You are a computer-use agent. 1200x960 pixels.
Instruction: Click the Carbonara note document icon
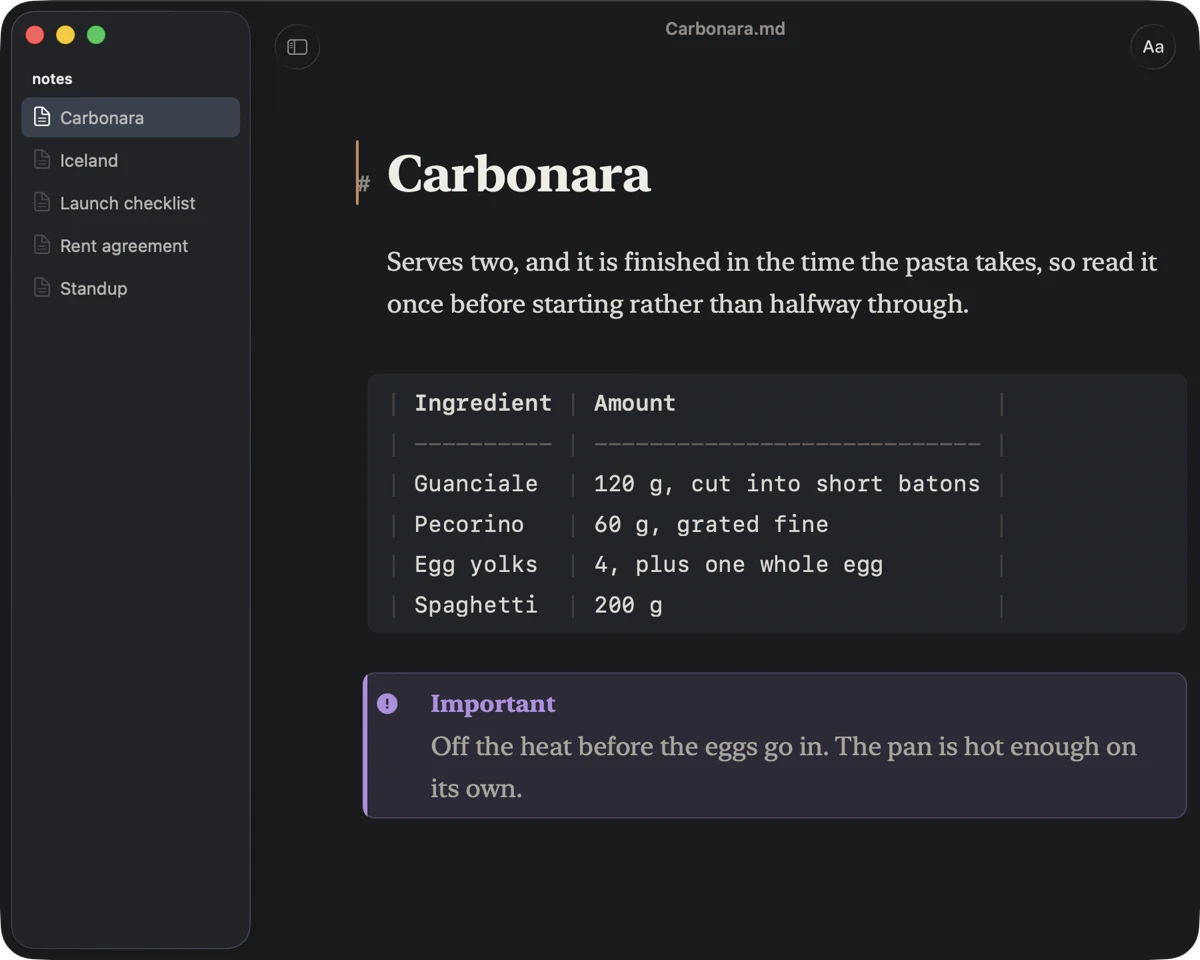tap(42, 117)
